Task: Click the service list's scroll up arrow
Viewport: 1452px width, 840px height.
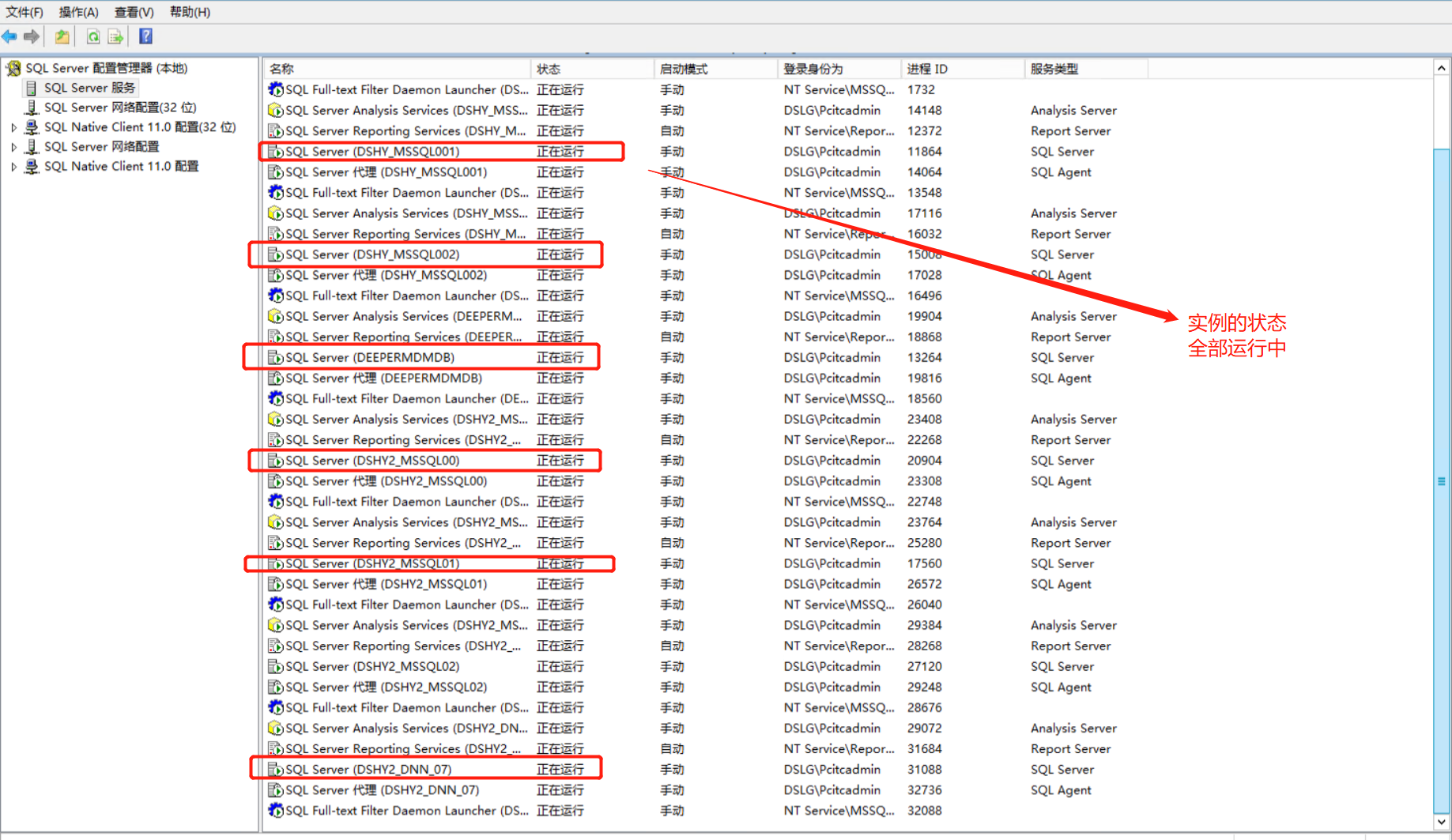Action: click(1442, 68)
